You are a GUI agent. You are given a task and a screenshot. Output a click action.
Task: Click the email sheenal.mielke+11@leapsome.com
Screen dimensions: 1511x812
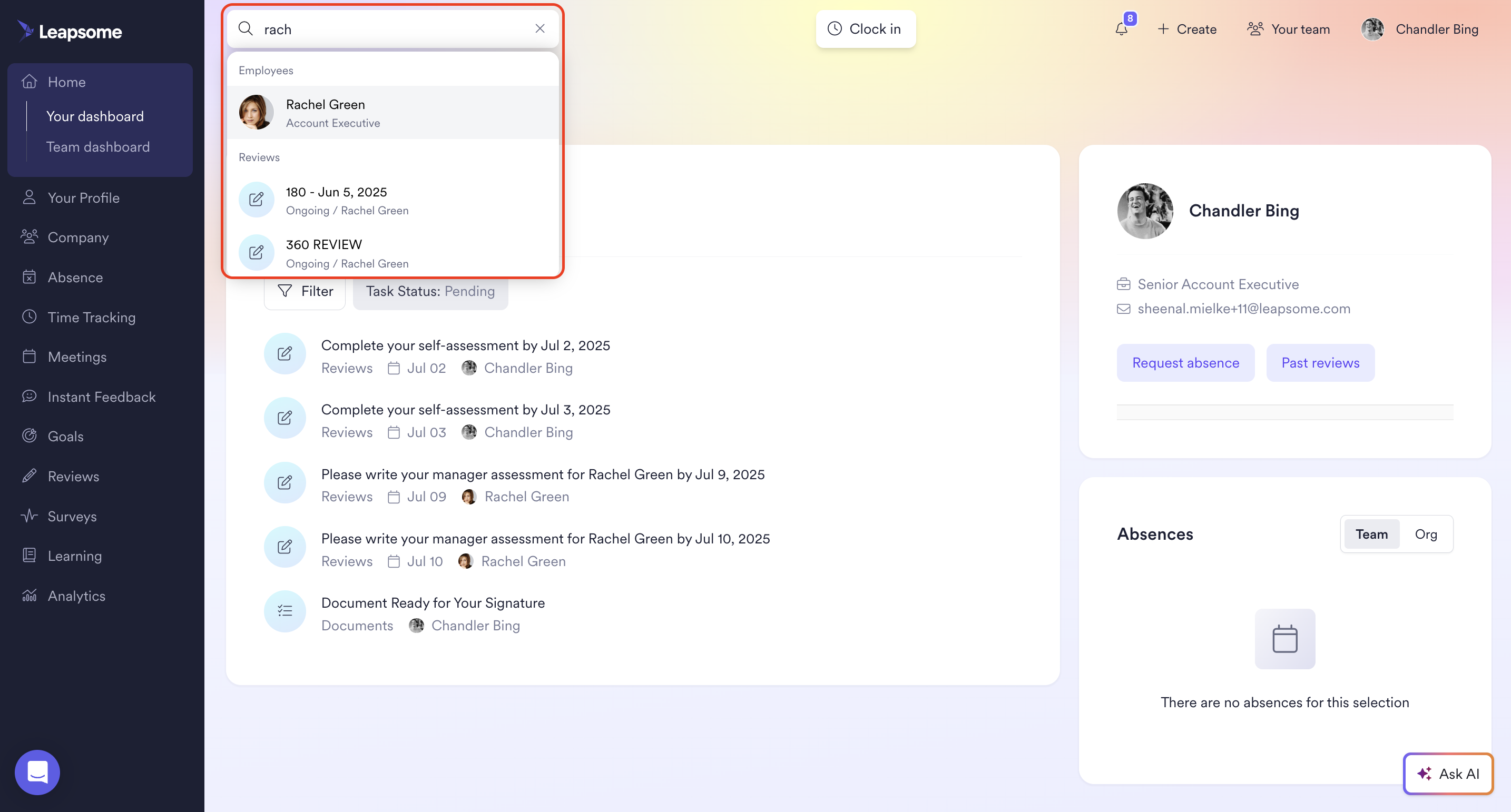pyautogui.click(x=1243, y=309)
